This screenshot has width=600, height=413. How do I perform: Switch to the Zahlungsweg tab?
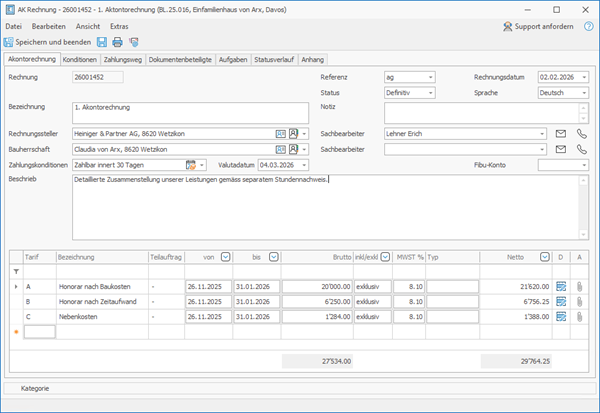(x=122, y=59)
